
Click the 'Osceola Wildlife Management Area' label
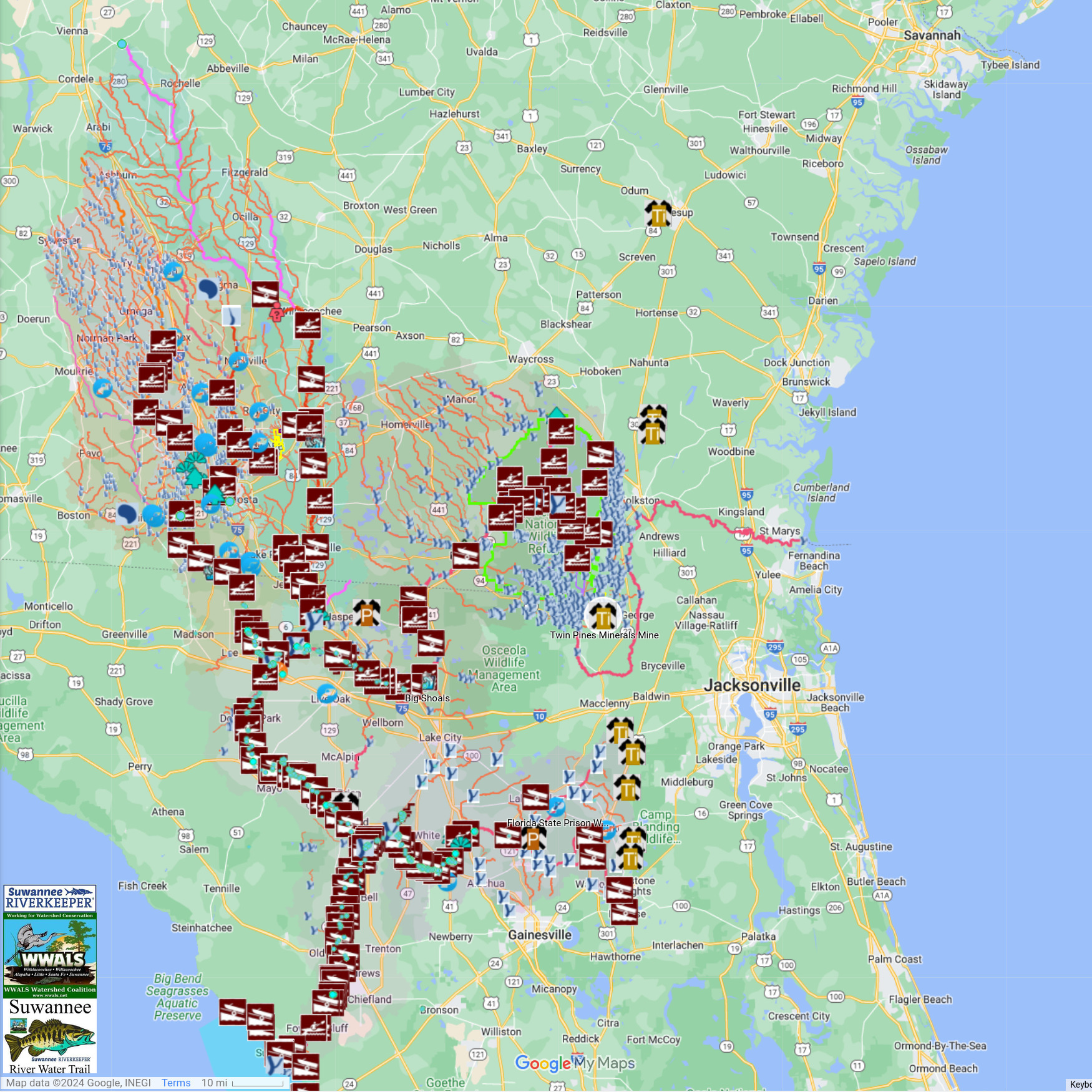click(504, 668)
